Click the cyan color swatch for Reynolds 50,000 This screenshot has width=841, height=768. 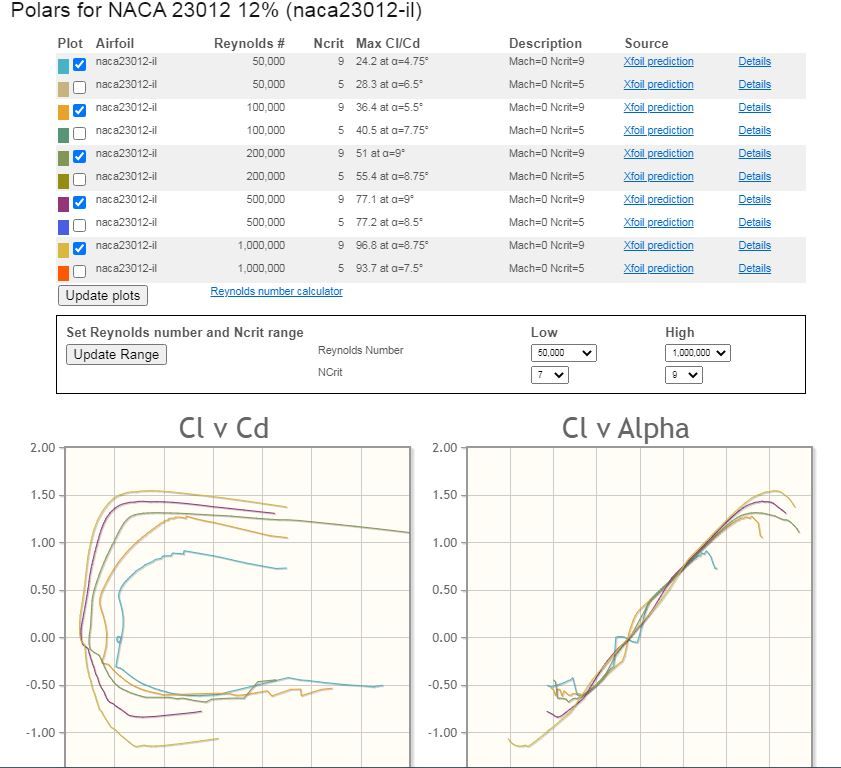click(64, 64)
